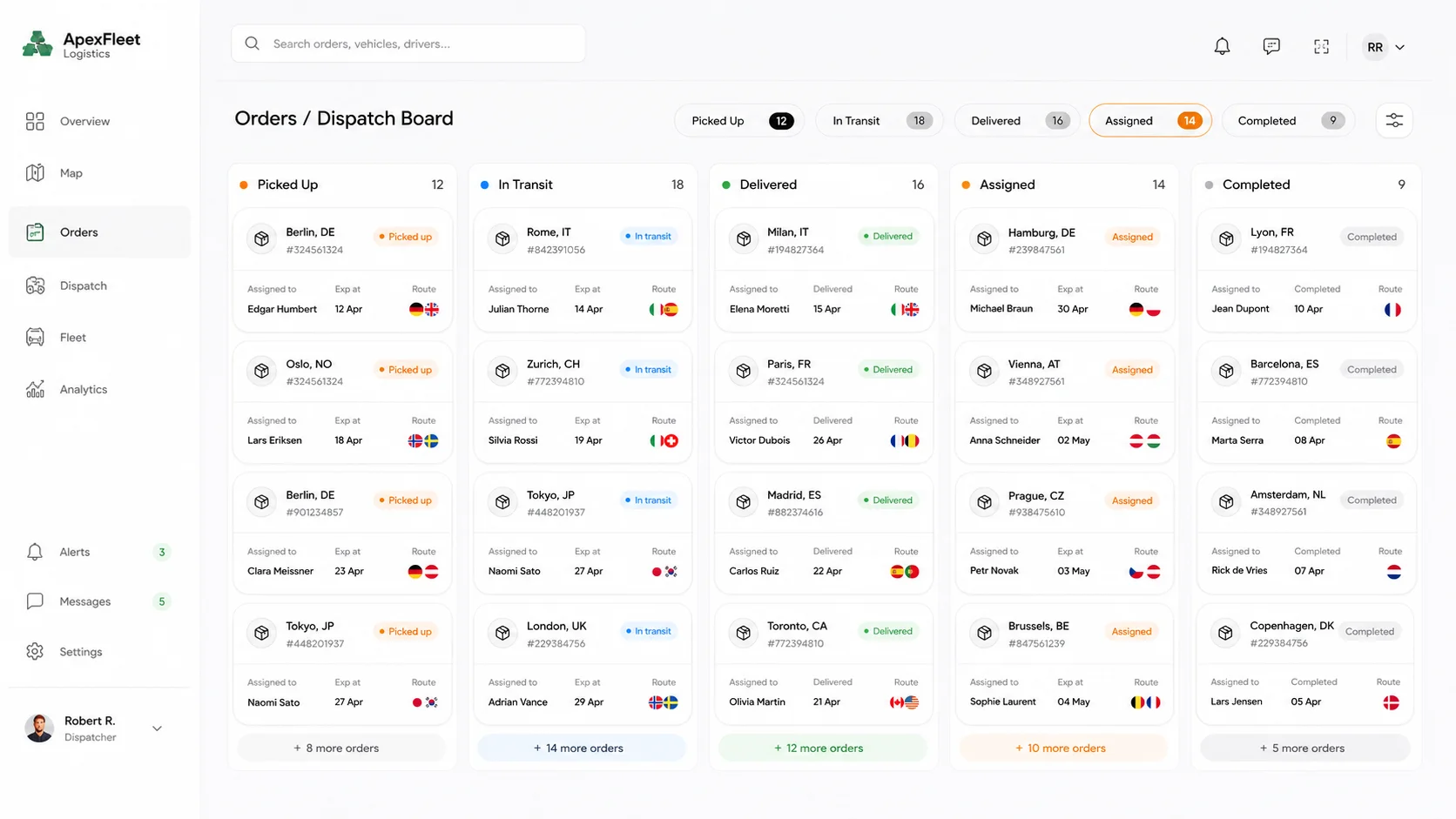Click the Dispatch truck icon

(x=35, y=285)
